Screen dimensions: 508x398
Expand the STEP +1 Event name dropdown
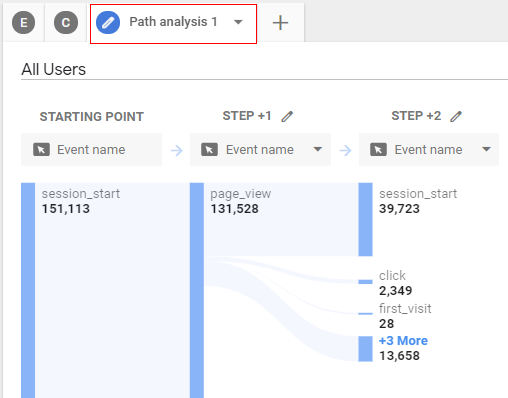click(x=318, y=149)
